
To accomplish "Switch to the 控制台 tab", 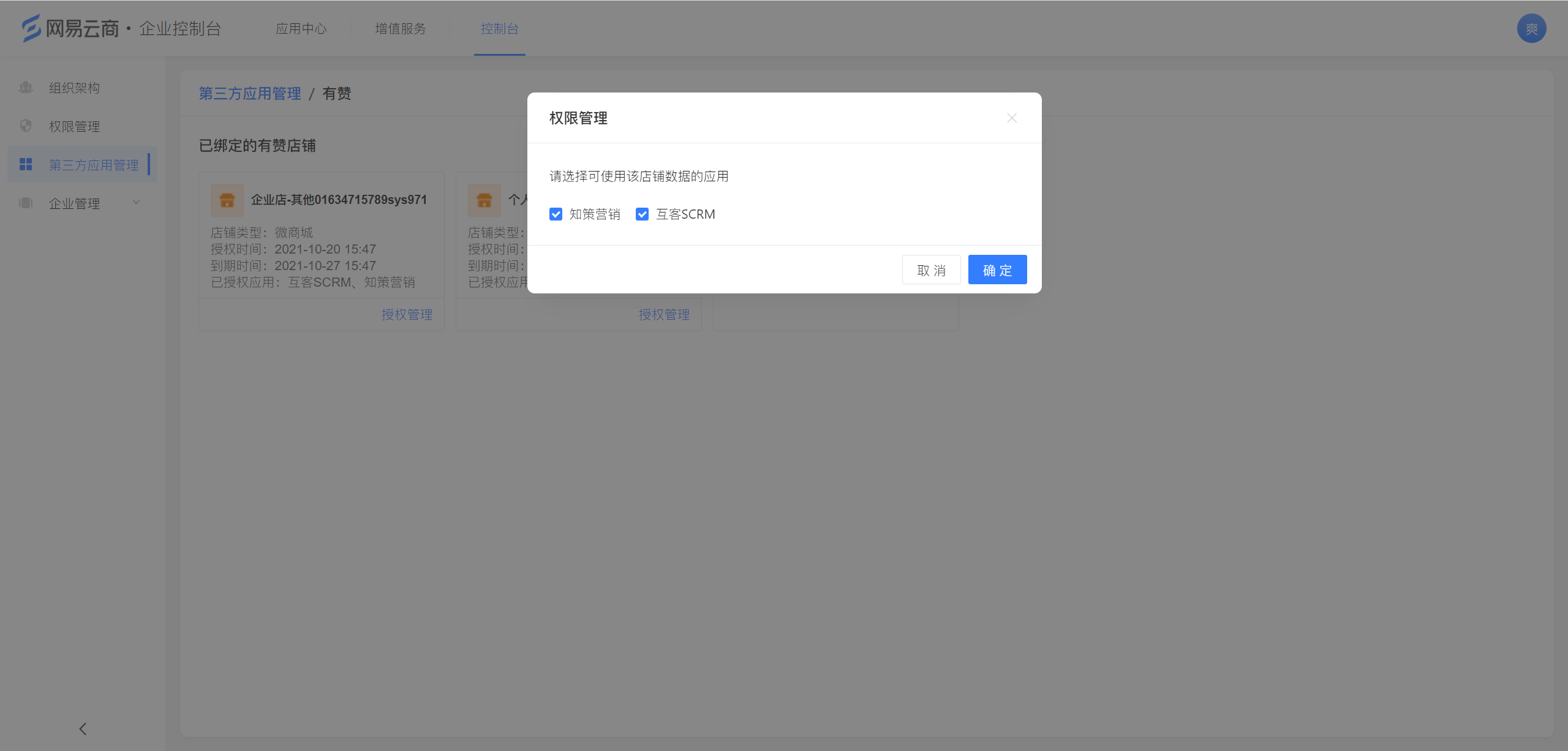I will [500, 28].
